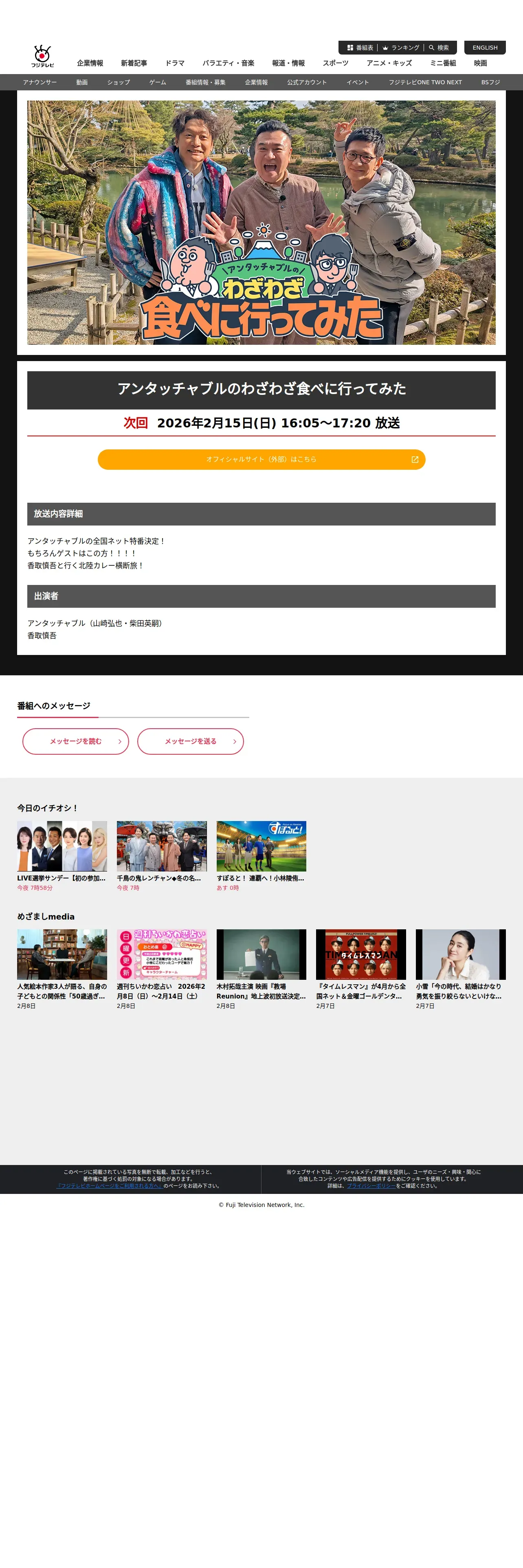The height and width of the screenshot is (1568, 523).
Task: Open the オフィシャルサイト（外部）はこちら button
Action: point(261,460)
